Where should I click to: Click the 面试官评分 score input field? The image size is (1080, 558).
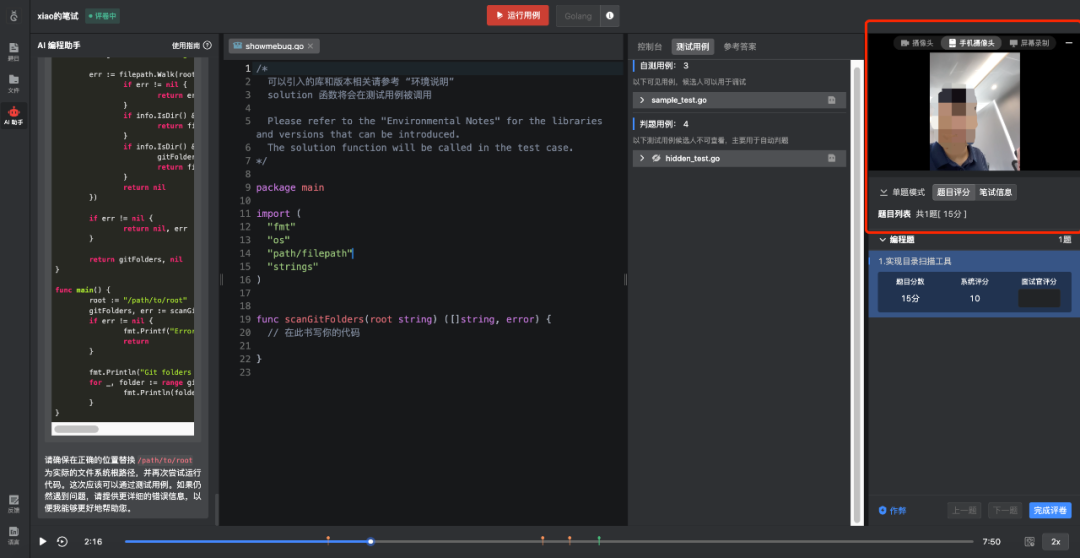coord(1039,298)
